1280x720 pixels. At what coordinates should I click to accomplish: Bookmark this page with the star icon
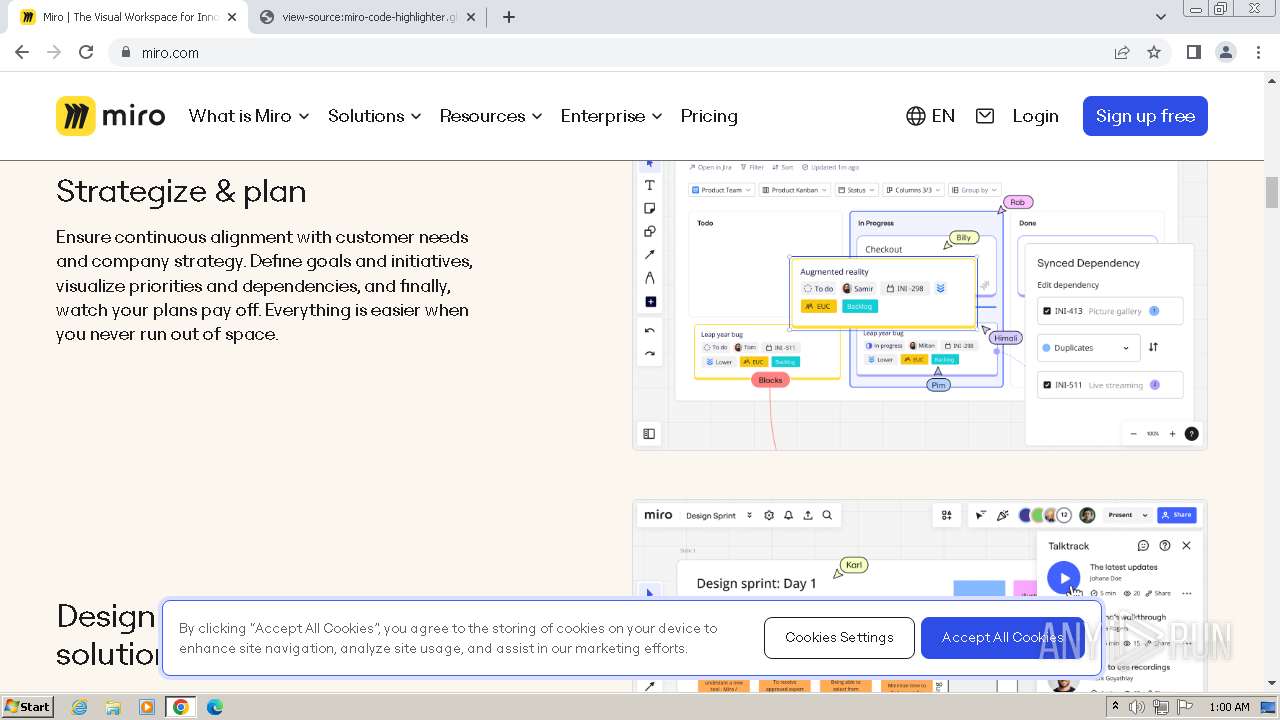1154,53
